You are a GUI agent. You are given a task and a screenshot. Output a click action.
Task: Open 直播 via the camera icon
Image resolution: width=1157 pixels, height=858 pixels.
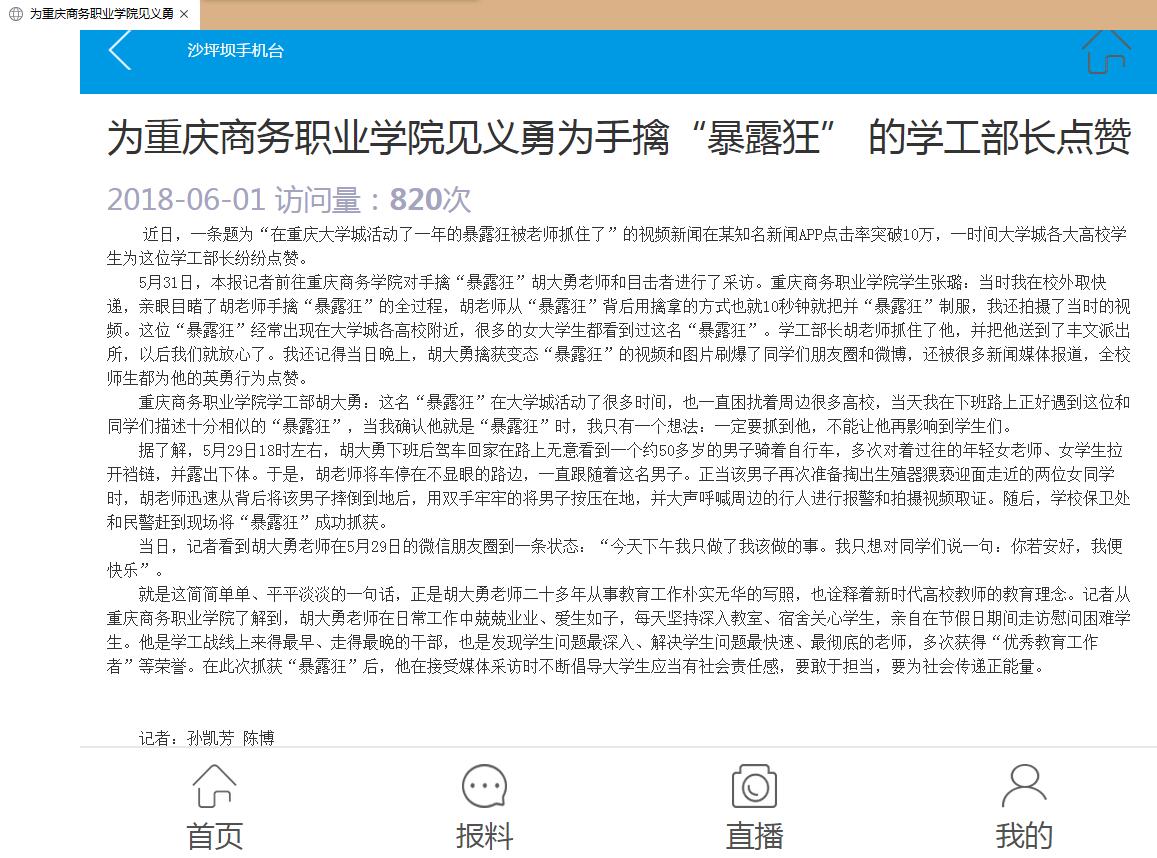pos(754,786)
